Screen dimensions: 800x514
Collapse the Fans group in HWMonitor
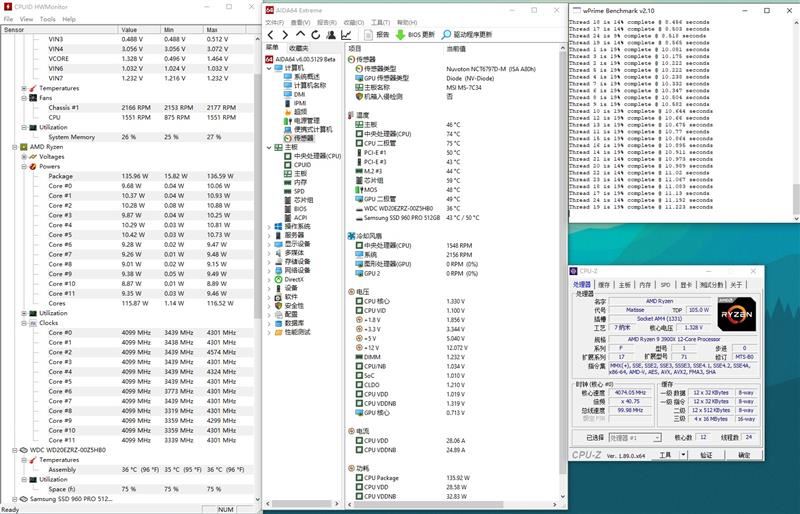click(x=24, y=98)
